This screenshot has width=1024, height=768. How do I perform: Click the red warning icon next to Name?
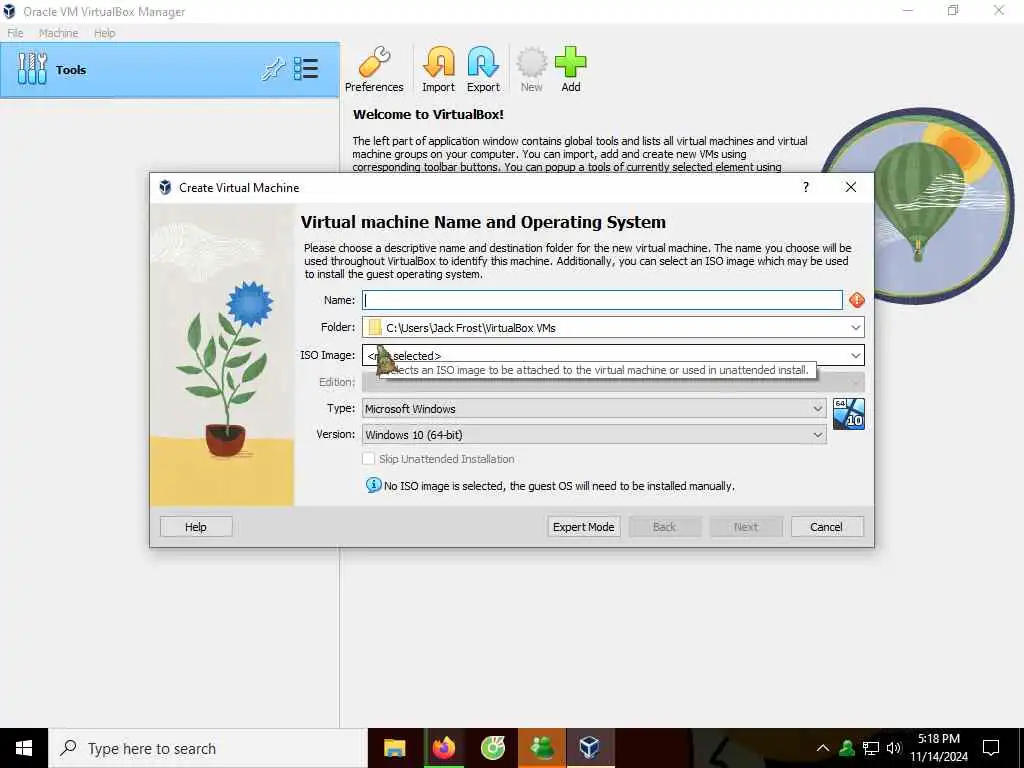coord(857,300)
